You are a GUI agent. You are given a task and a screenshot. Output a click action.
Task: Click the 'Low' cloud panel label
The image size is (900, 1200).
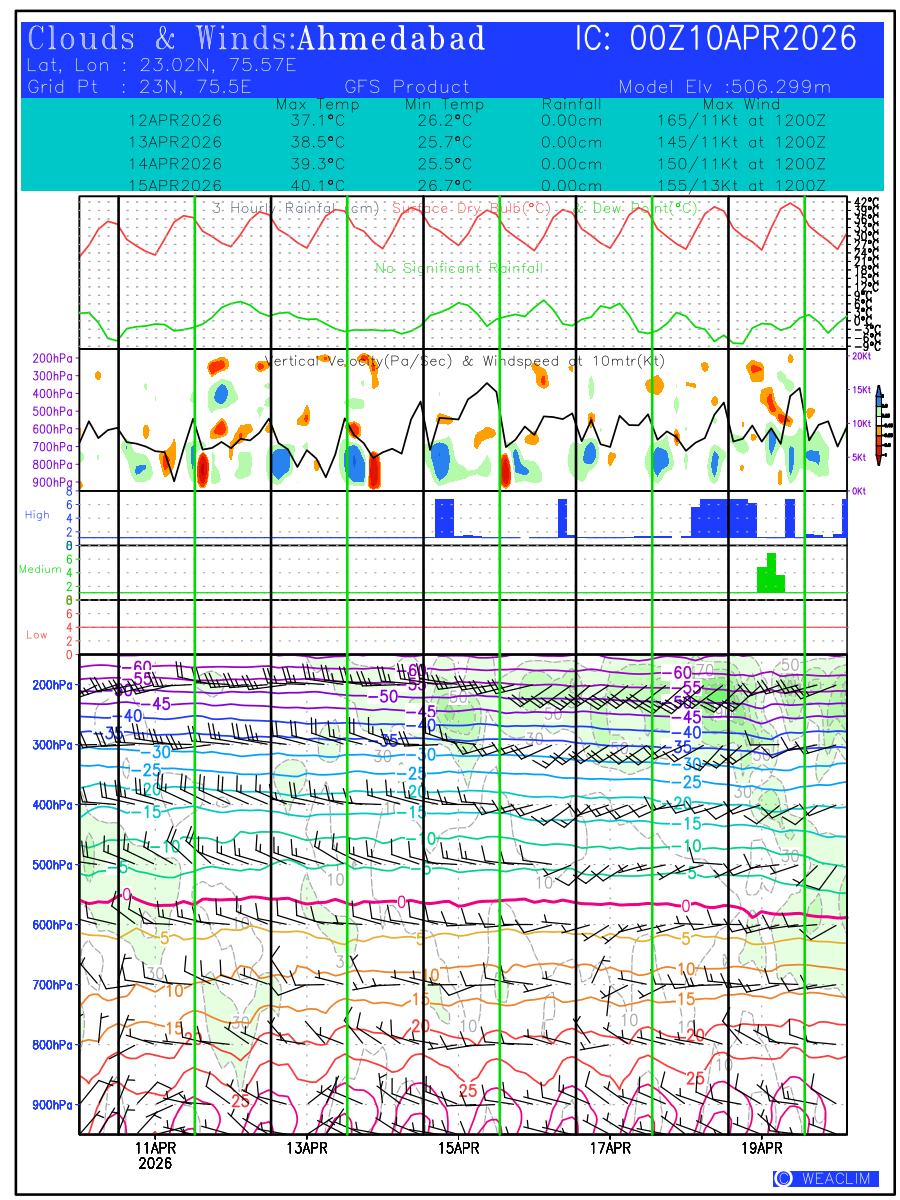click(37, 634)
